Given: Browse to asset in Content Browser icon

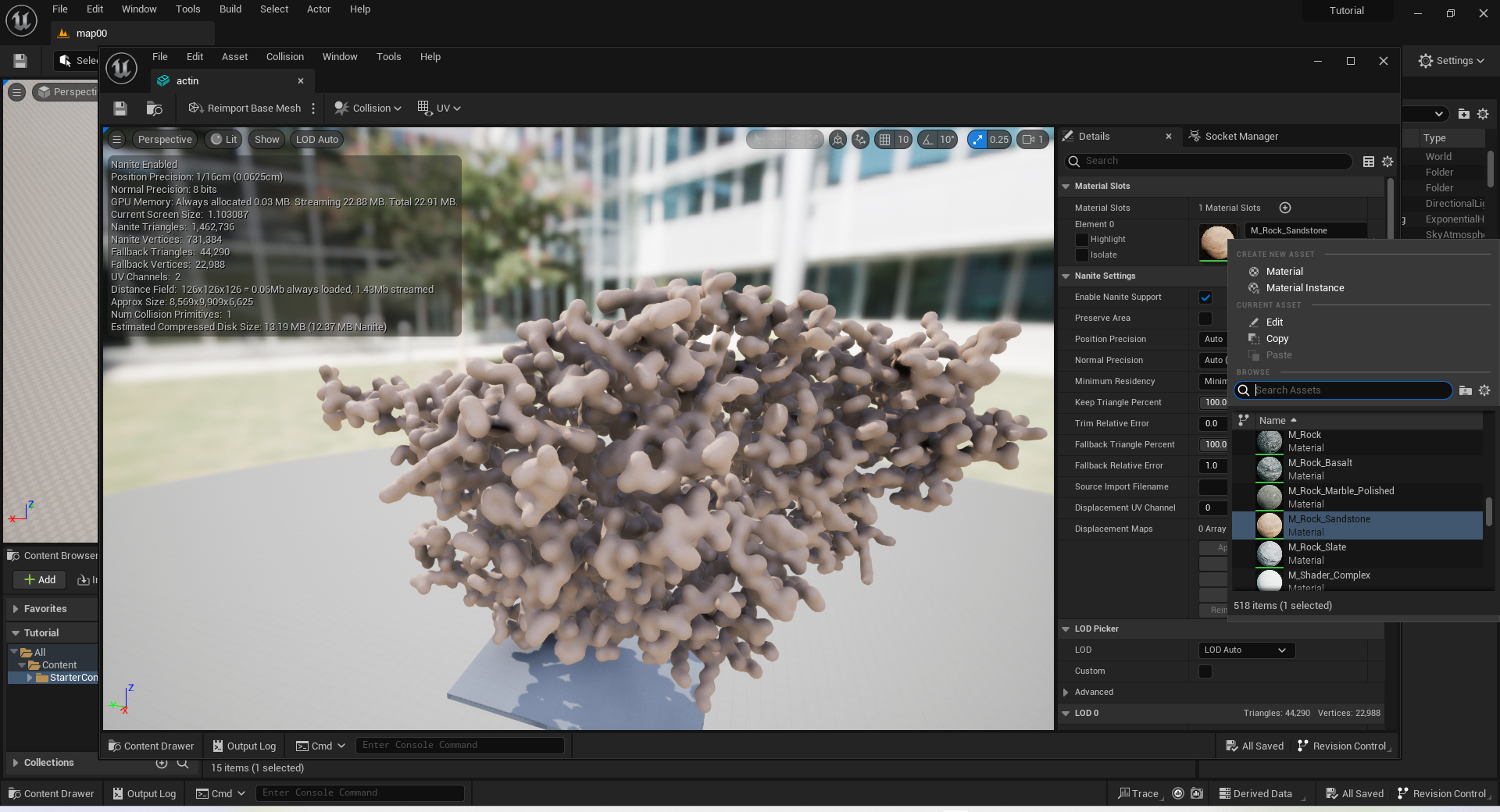Looking at the screenshot, I should (155, 109).
